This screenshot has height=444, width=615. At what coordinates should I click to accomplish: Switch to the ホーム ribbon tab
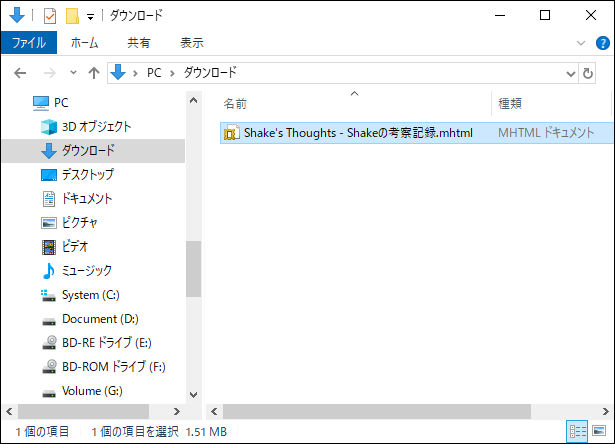[84, 42]
